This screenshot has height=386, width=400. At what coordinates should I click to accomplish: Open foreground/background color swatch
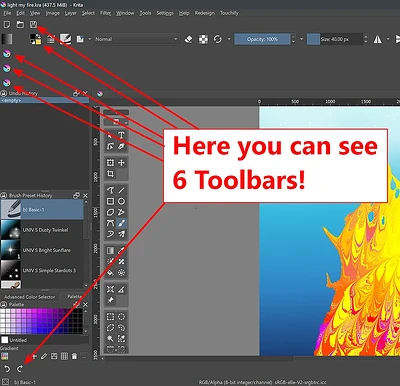36,39
